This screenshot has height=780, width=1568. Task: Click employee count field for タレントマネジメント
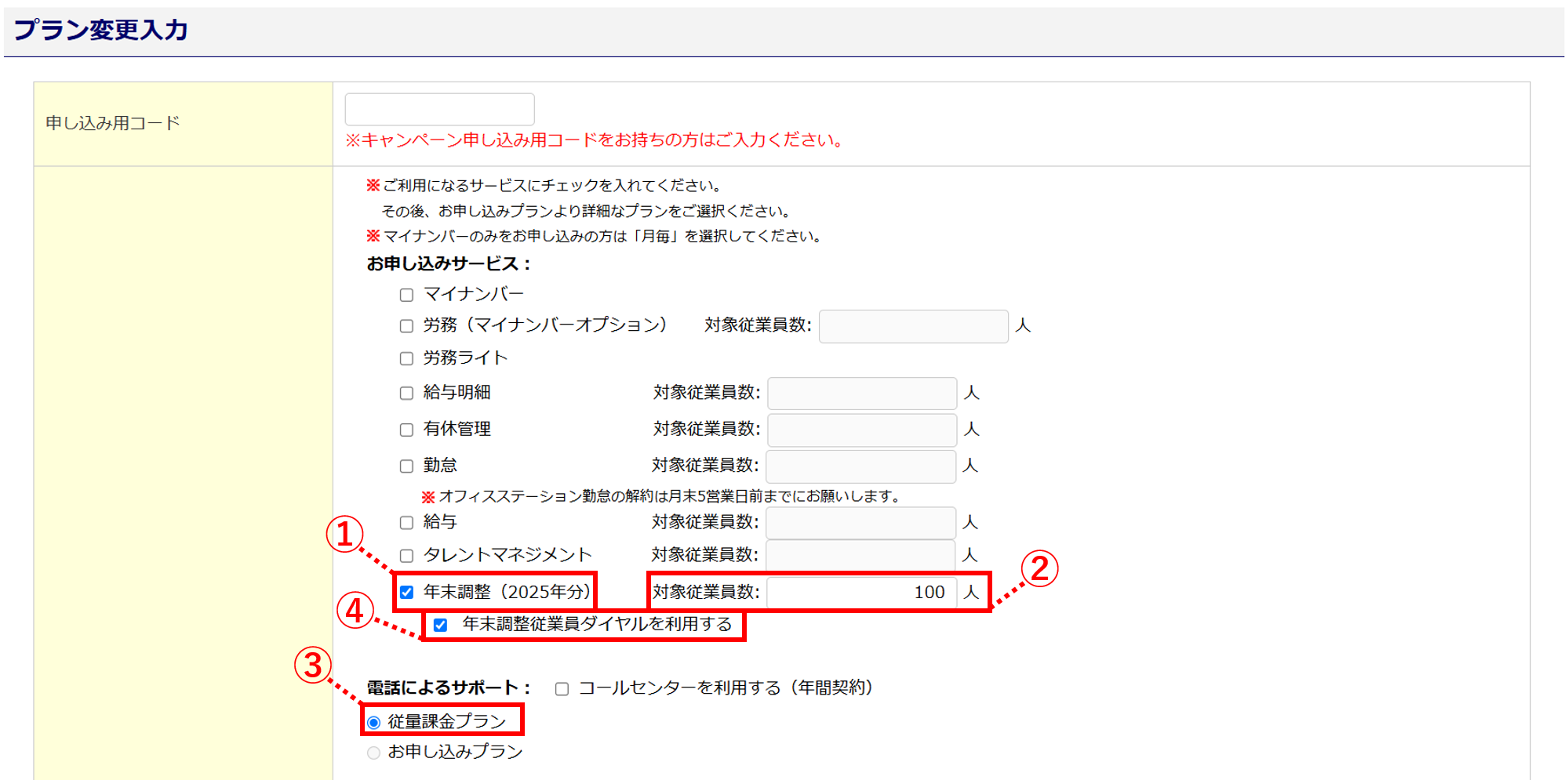[860, 555]
